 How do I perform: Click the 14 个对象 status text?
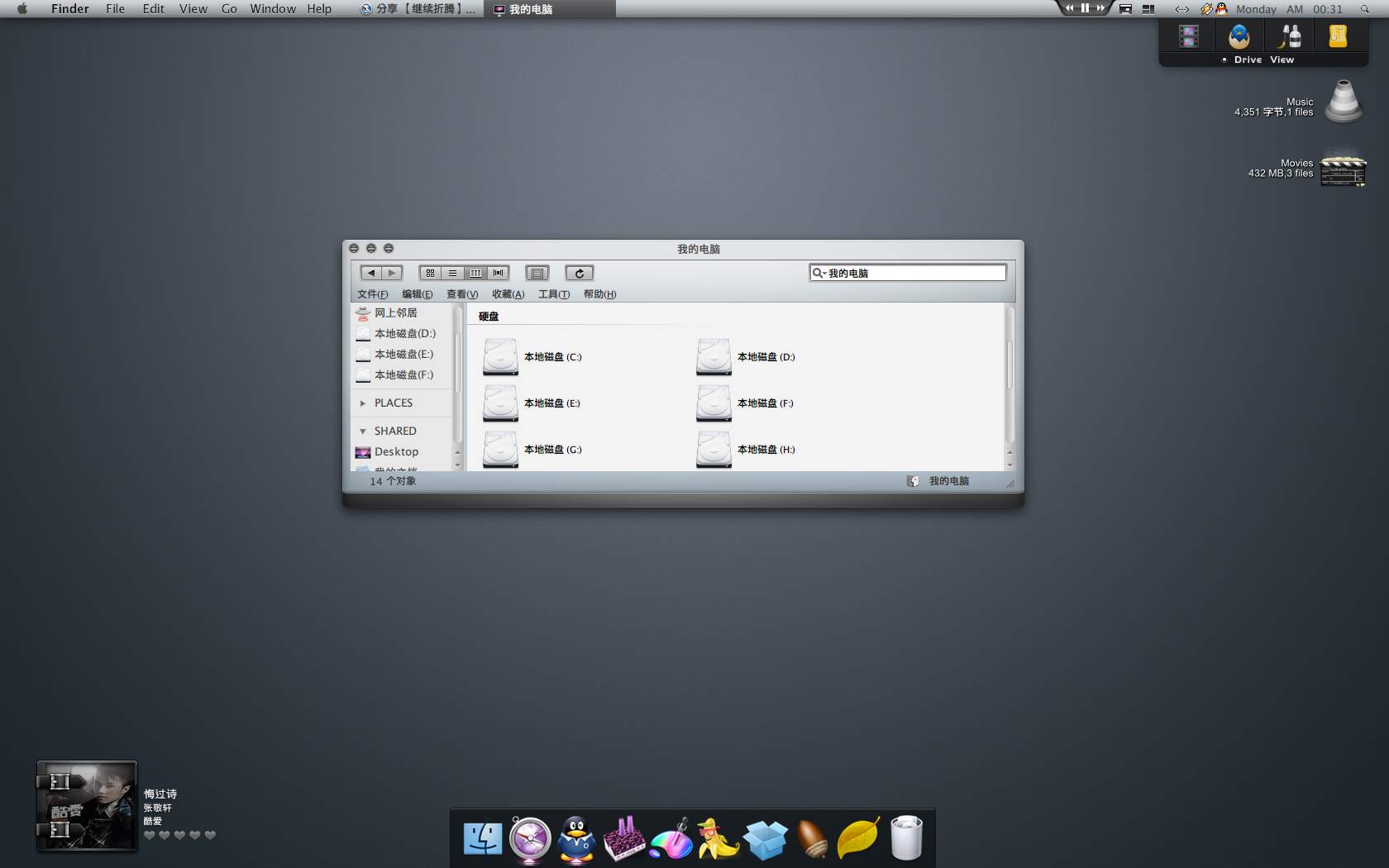tap(393, 481)
